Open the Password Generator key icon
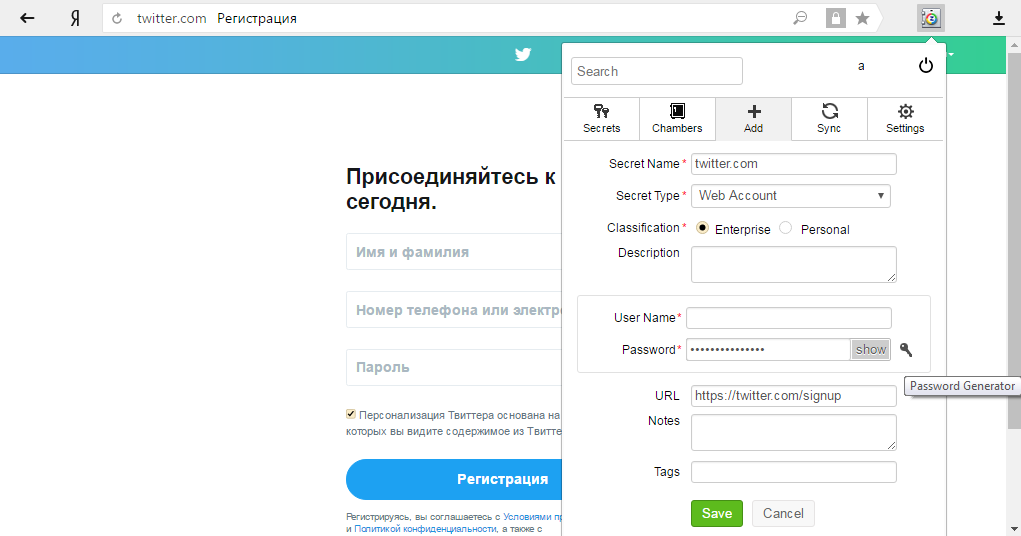 906,350
